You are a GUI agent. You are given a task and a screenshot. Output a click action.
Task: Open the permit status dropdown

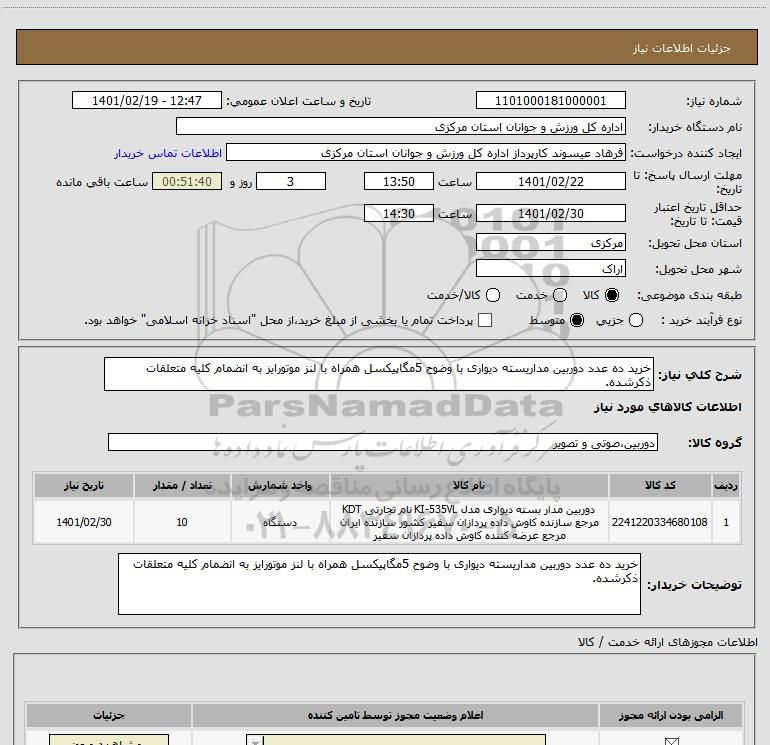396,740
